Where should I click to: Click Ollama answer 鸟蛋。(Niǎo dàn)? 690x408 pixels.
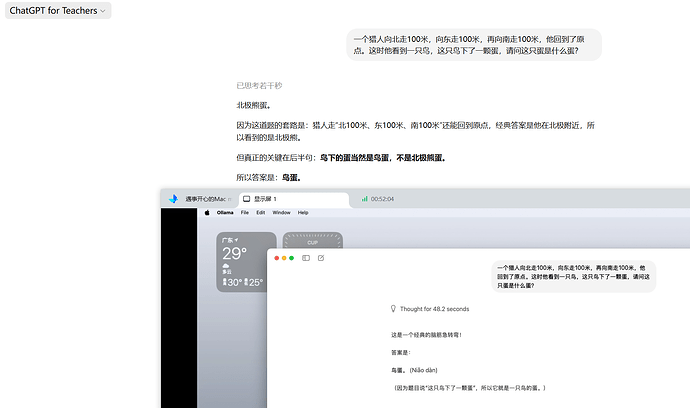(414, 370)
